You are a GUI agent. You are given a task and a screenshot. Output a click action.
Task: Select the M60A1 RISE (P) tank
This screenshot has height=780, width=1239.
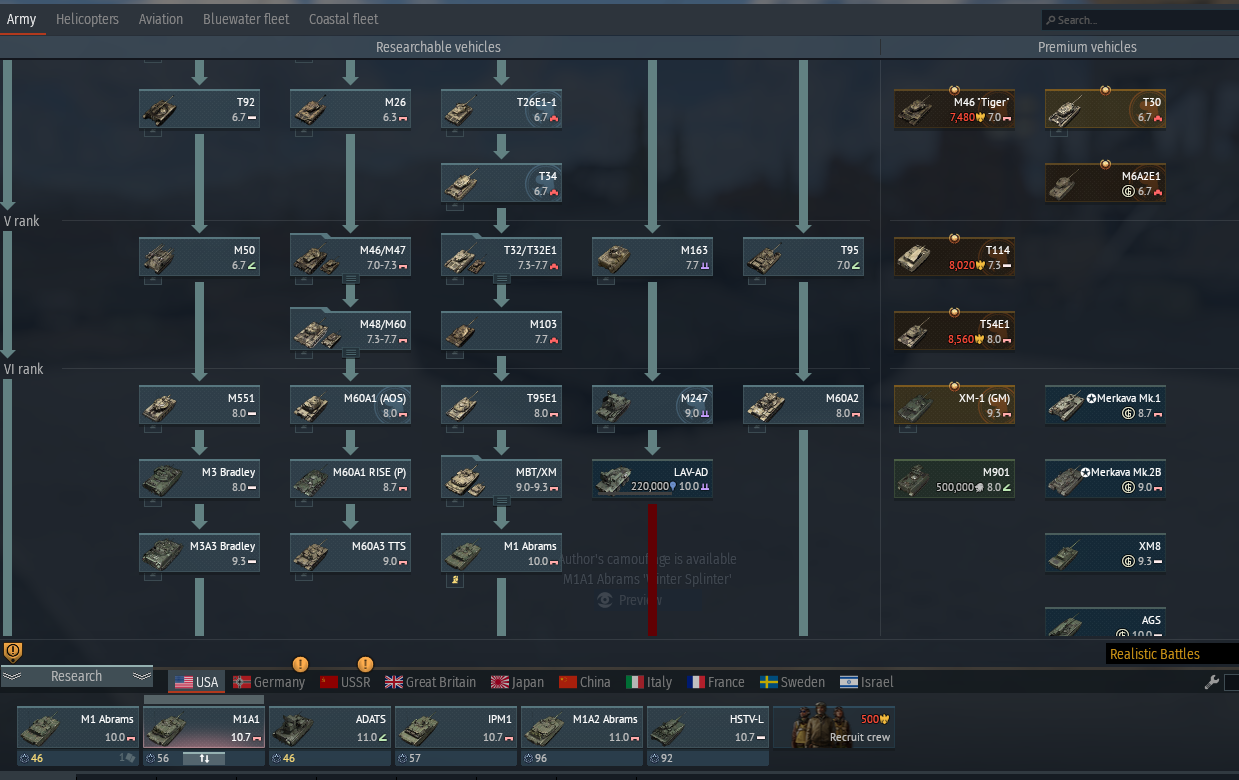click(x=350, y=479)
